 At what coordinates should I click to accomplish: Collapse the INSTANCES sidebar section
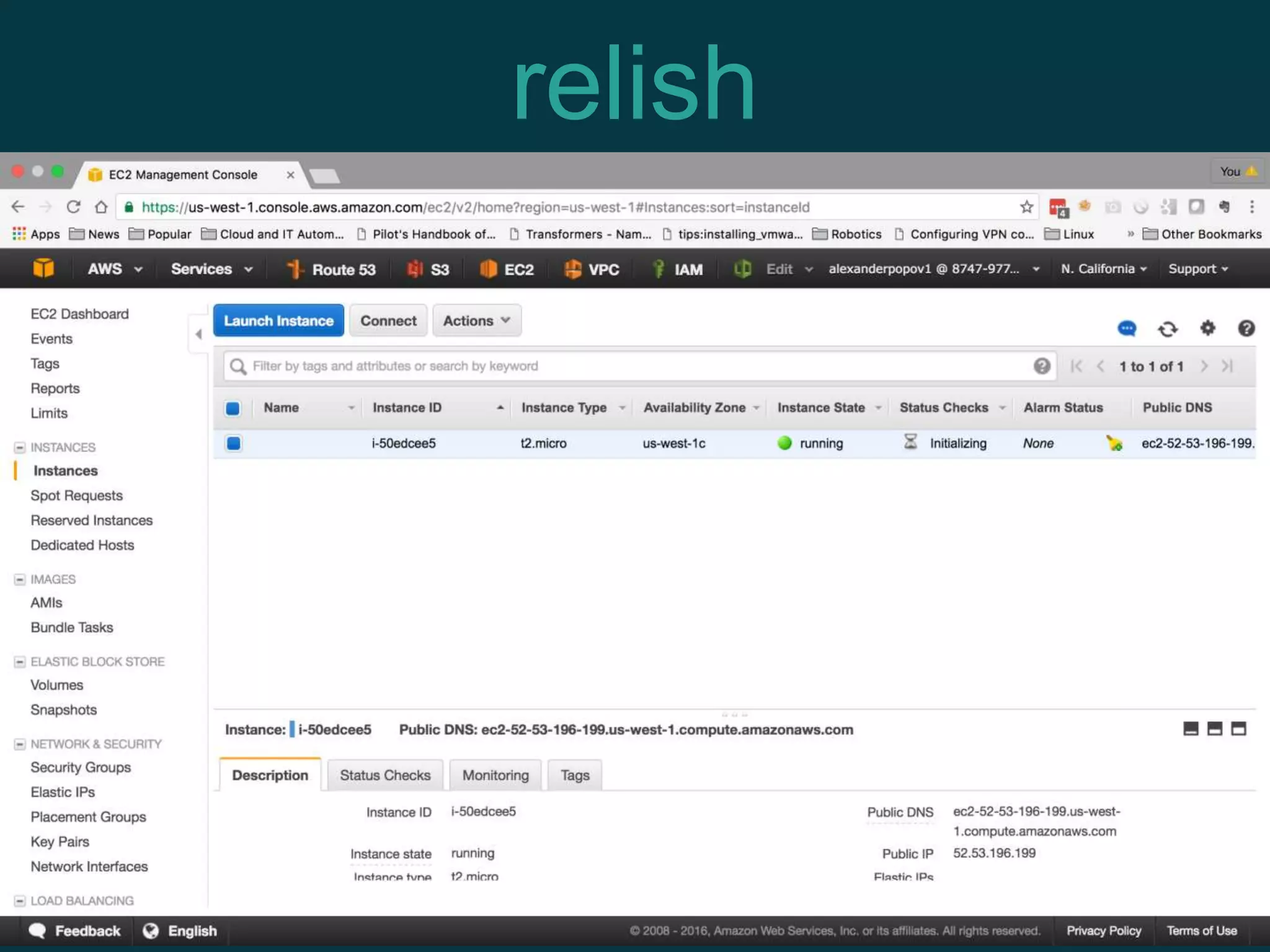pos(20,447)
